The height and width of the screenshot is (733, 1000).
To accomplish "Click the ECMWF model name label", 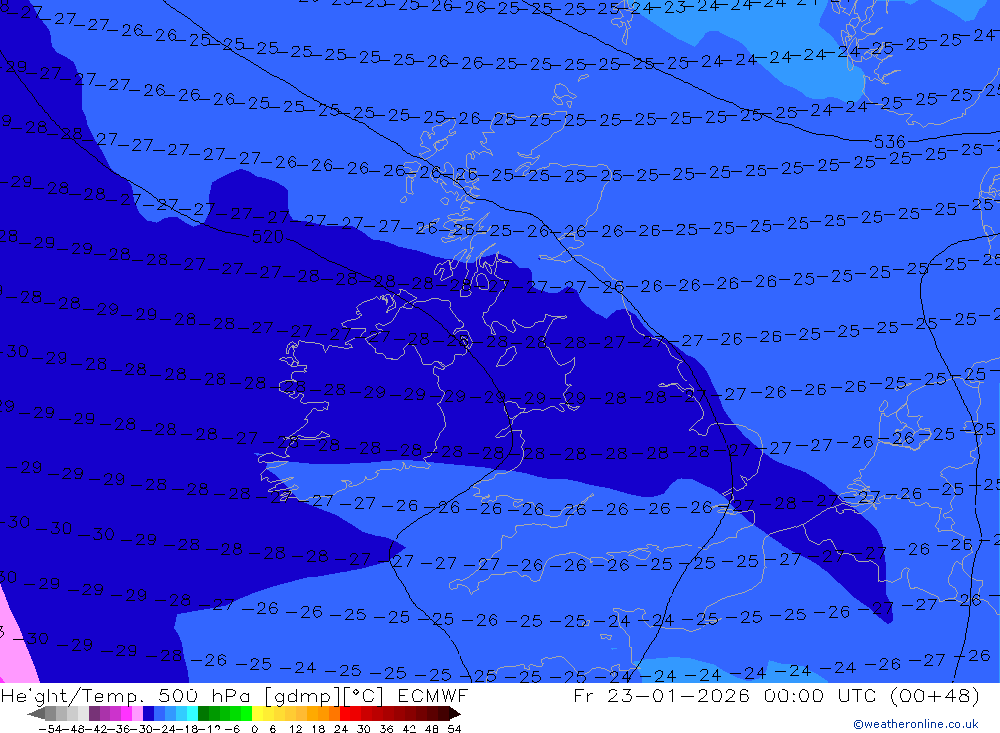I will pyautogui.click(x=432, y=695).
